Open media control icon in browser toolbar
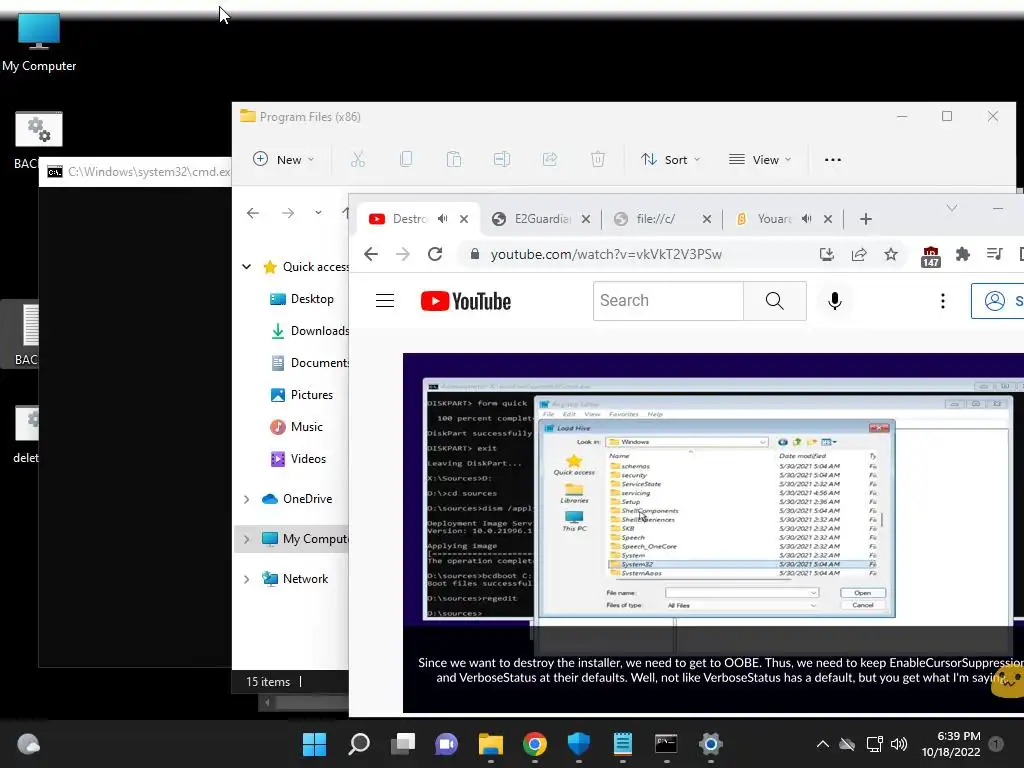The image size is (1024, 768). click(x=995, y=254)
